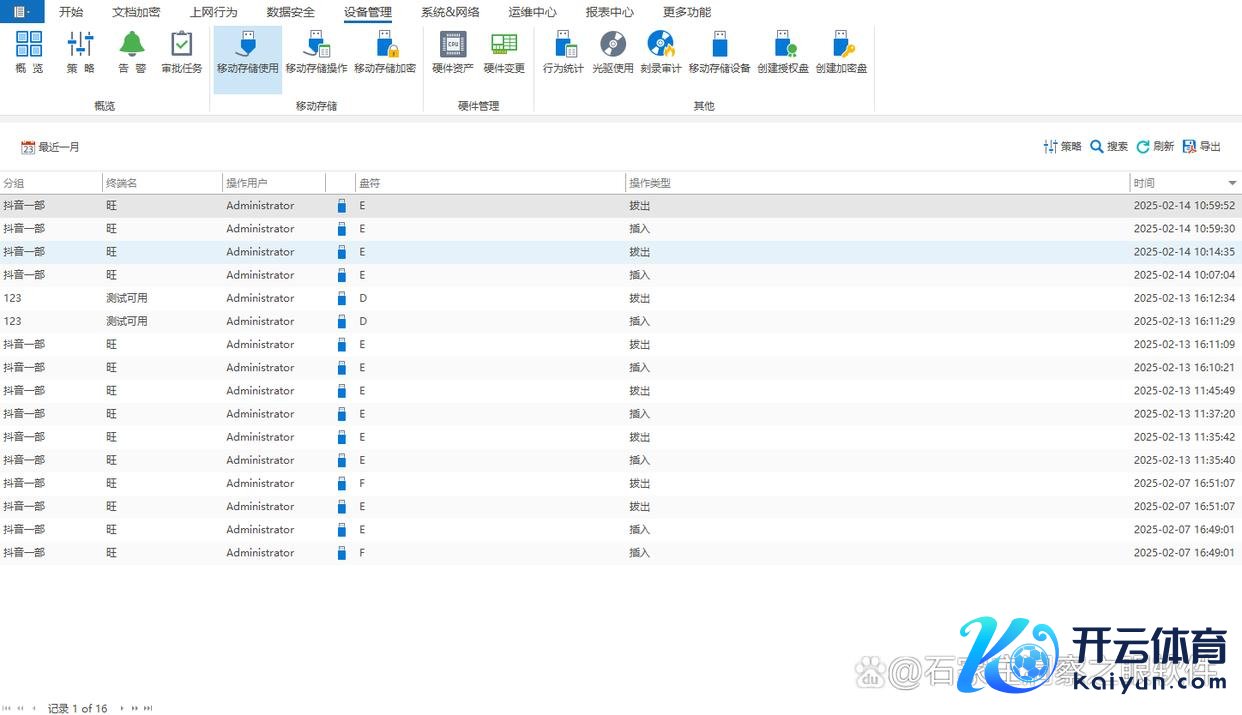Switch to the 报表中心 tab
Screen dimensions: 1242x715
(609, 12)
